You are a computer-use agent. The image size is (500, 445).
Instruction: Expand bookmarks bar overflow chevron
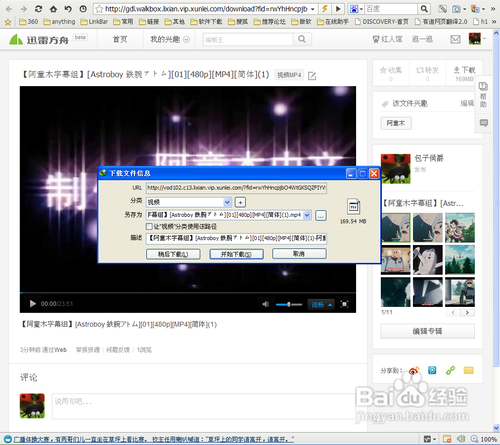(494, 22)
